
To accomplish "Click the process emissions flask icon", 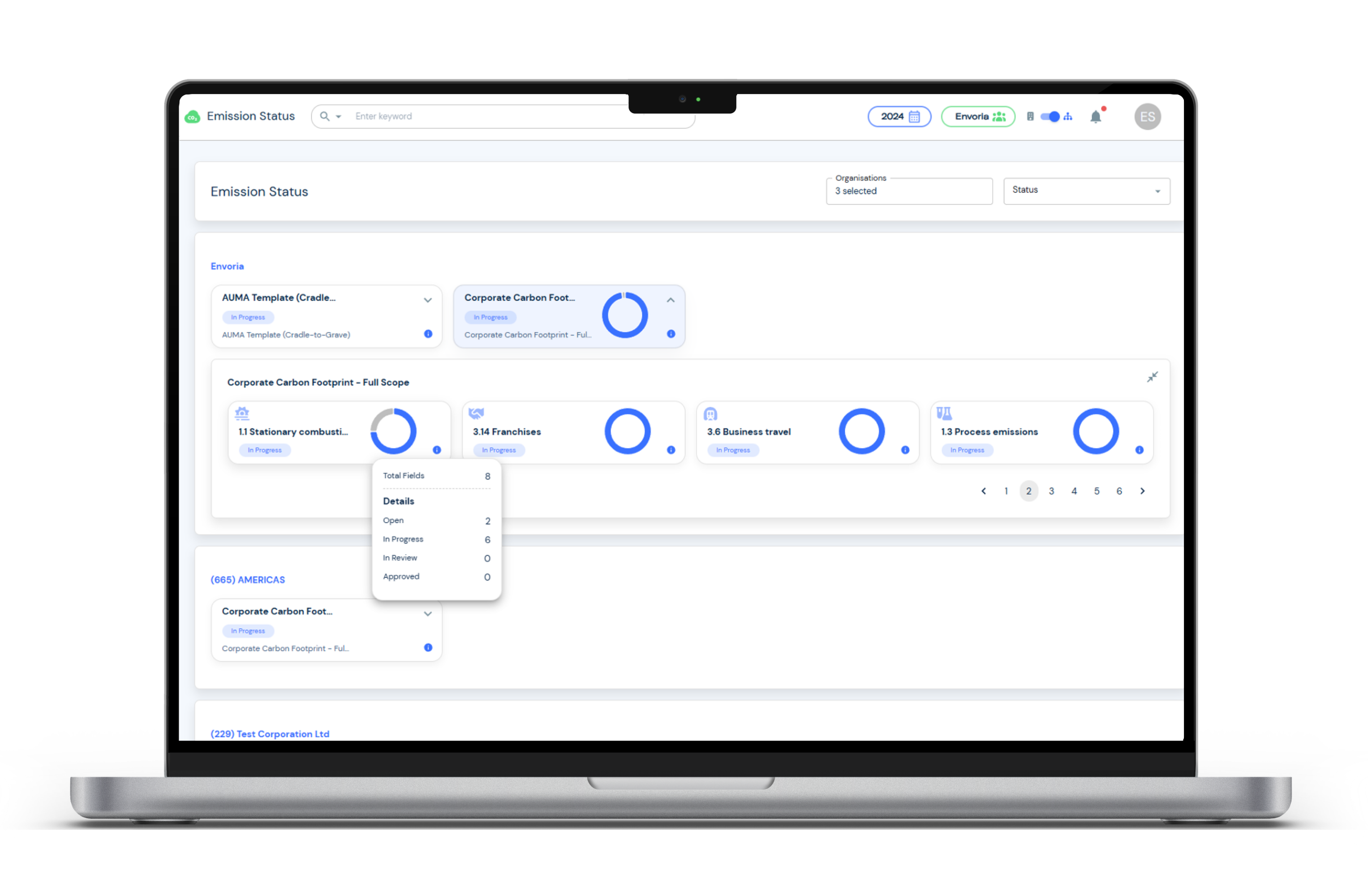I will [x=944, y=413].
